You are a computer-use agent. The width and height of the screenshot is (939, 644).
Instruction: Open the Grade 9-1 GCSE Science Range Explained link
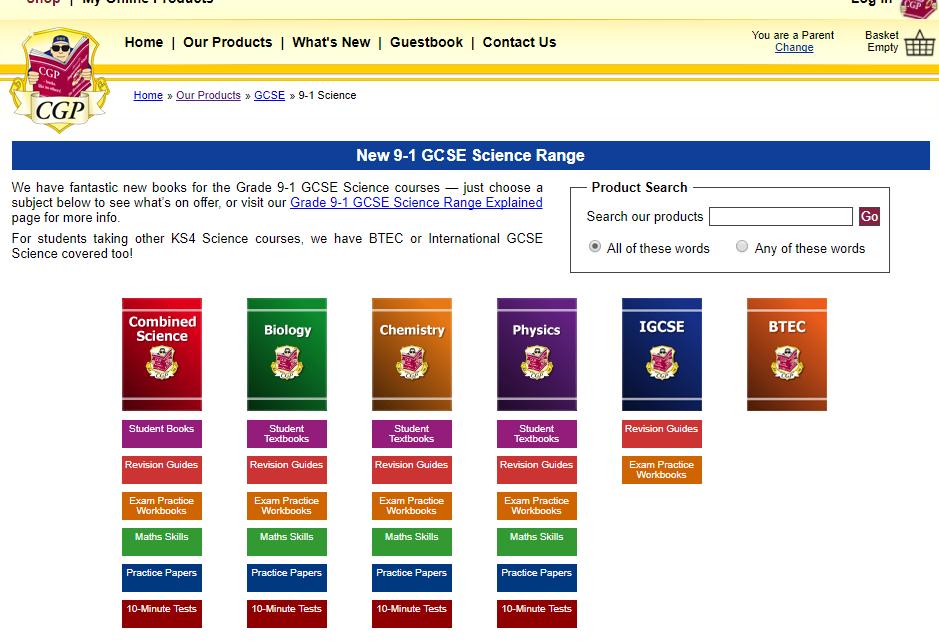pos(416,202)
